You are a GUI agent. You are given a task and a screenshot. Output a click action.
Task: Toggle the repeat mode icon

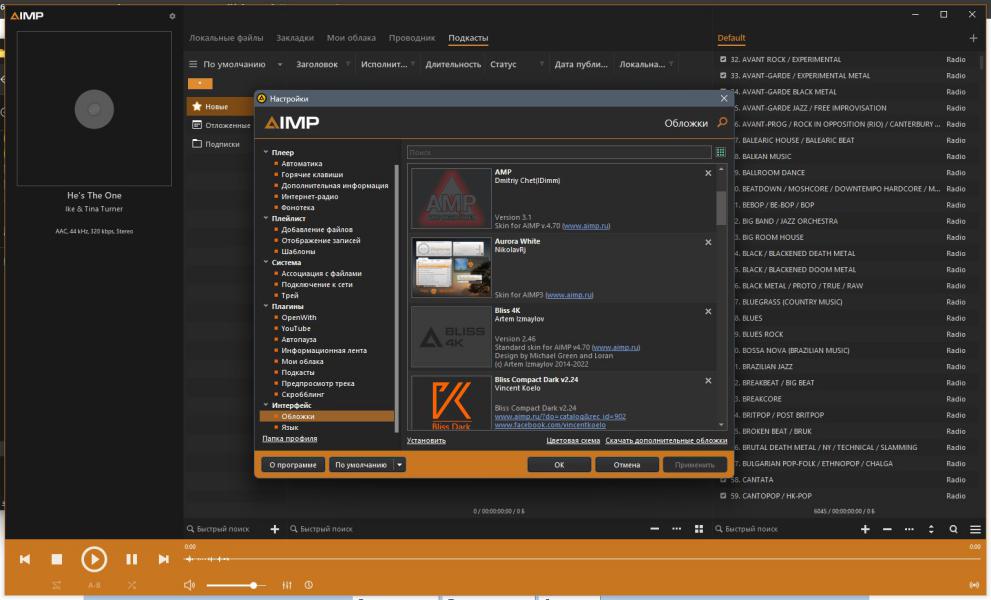[x=56, y=585]
